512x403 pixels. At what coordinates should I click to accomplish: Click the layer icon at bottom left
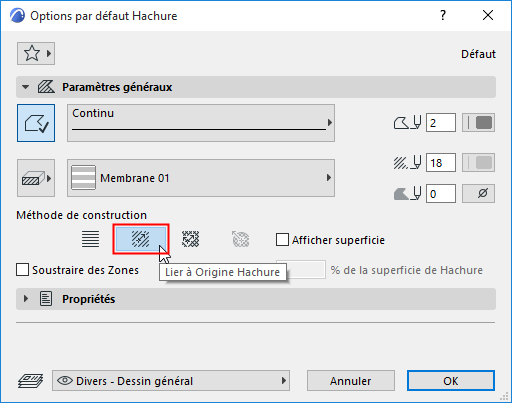coord(30,381)
